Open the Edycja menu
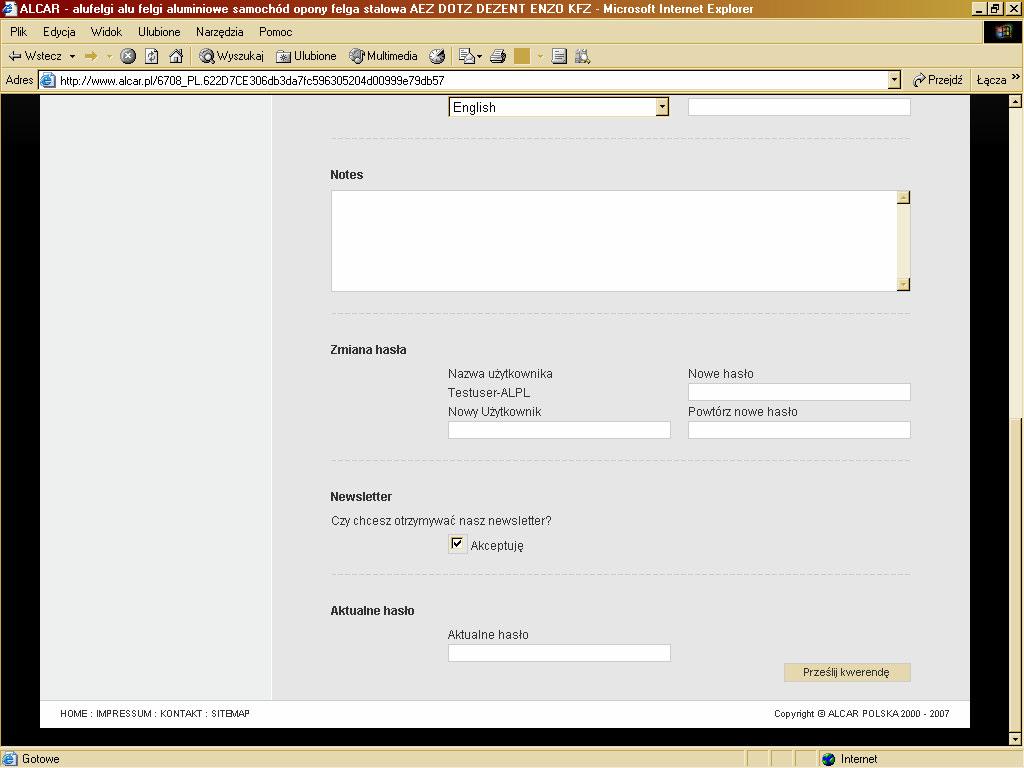Image resolution: width=1024 pixels, height=768 pixels. tap(59, 32)
